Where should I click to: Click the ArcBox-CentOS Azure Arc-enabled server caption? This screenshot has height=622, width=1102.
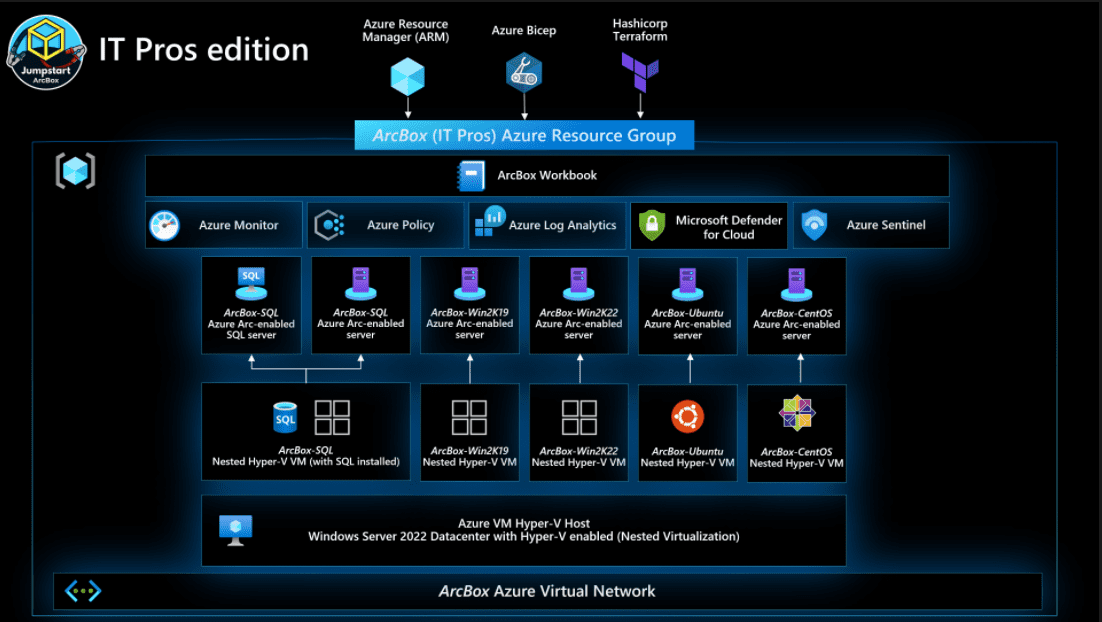pos(796,325)
